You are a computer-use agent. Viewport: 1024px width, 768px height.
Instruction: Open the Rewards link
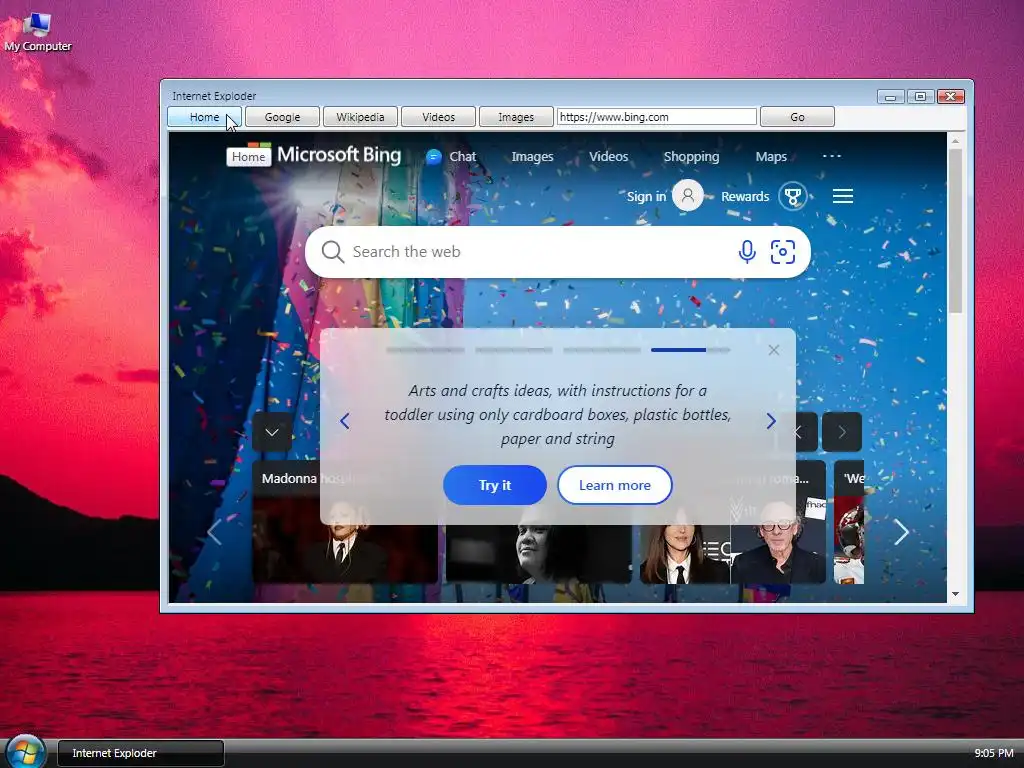745,197
